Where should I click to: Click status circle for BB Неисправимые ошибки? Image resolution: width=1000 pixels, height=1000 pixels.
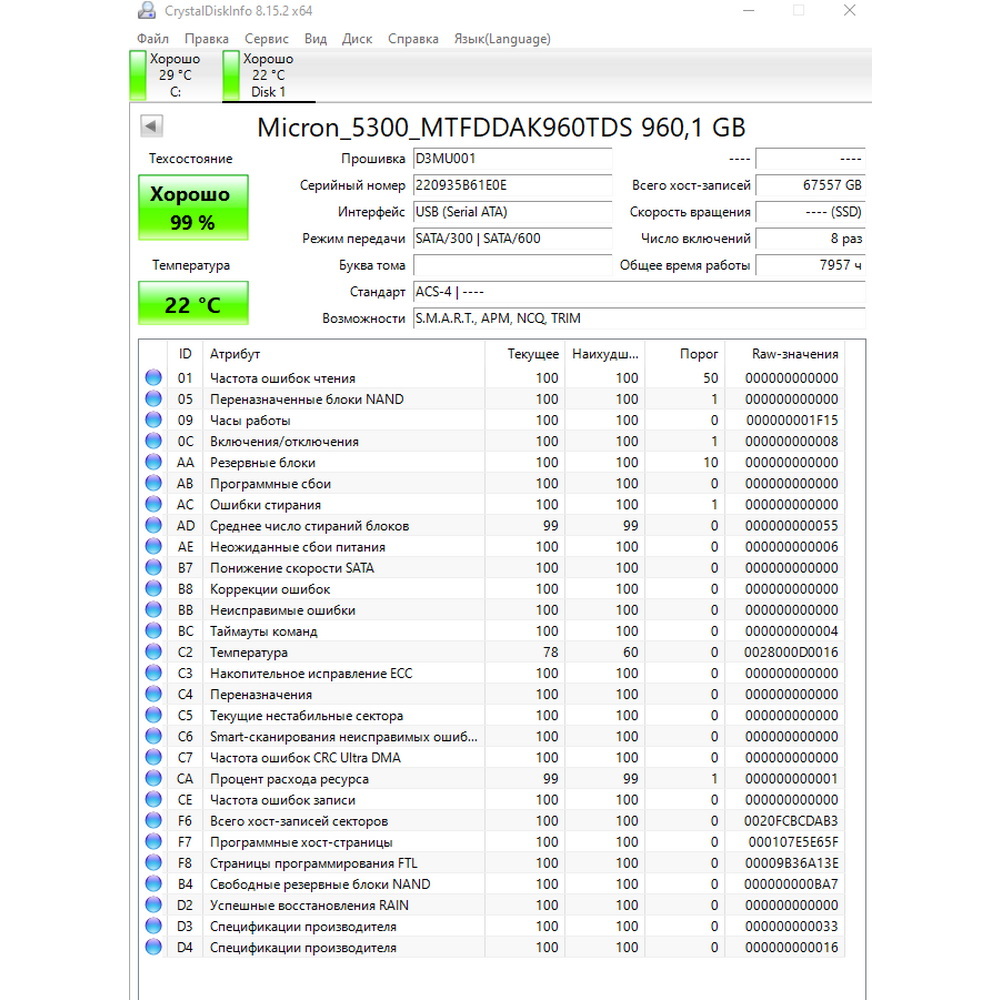(154, 610)
